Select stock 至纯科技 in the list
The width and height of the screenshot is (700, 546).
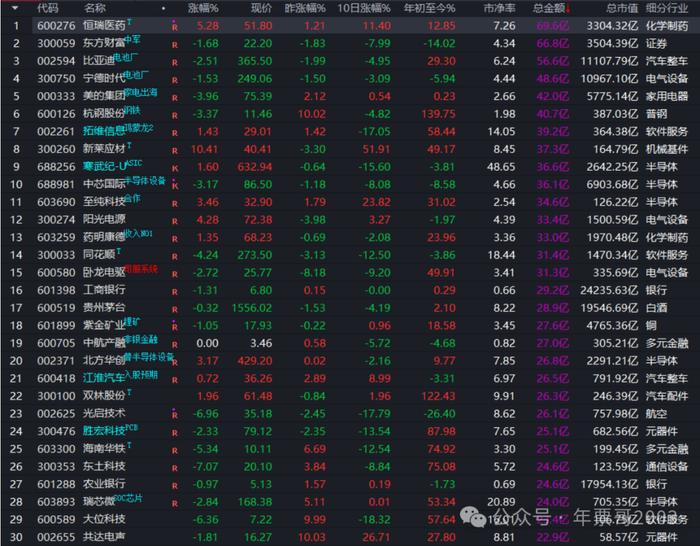pos(104,202)
